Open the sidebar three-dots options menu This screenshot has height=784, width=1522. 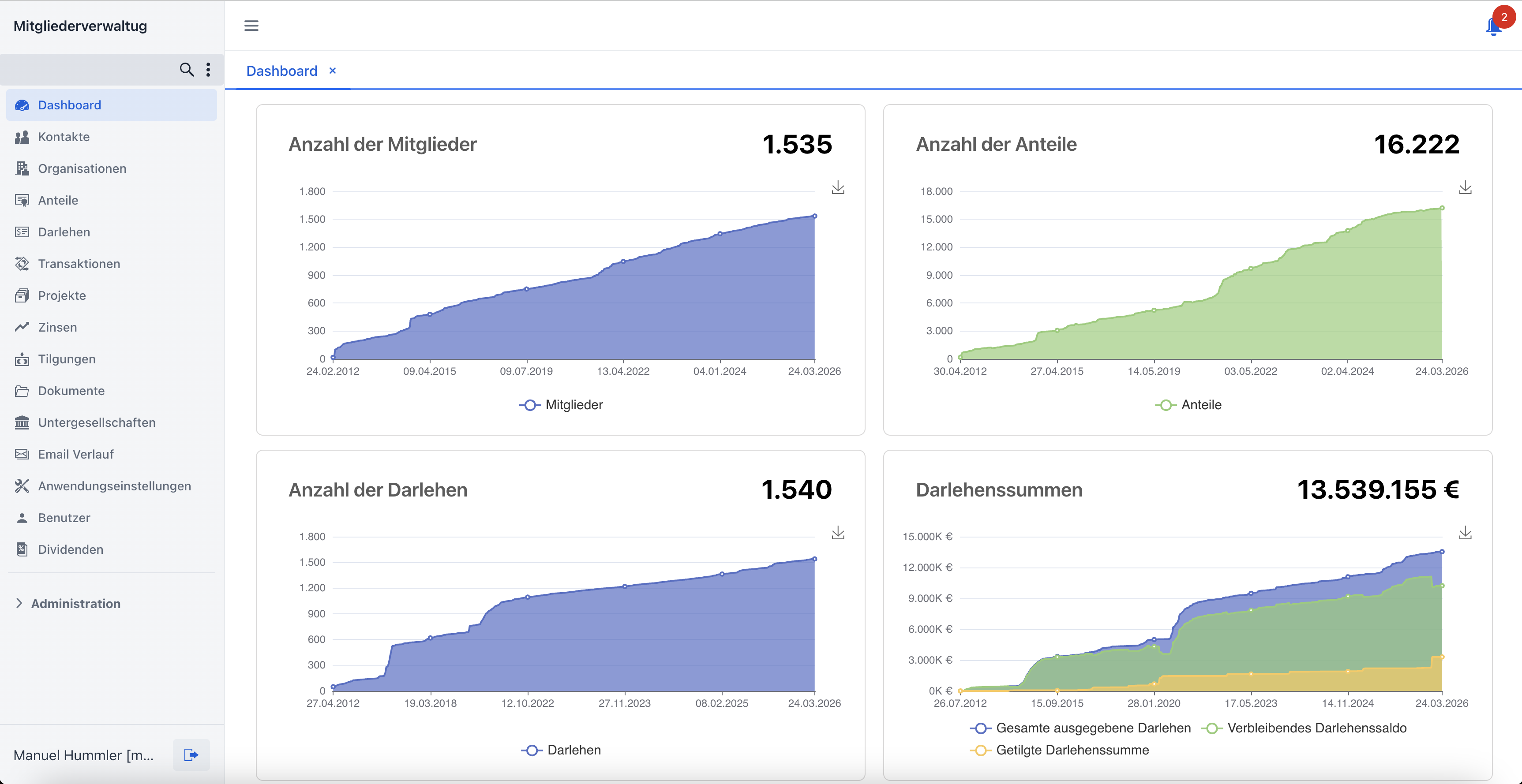(208, 70)
